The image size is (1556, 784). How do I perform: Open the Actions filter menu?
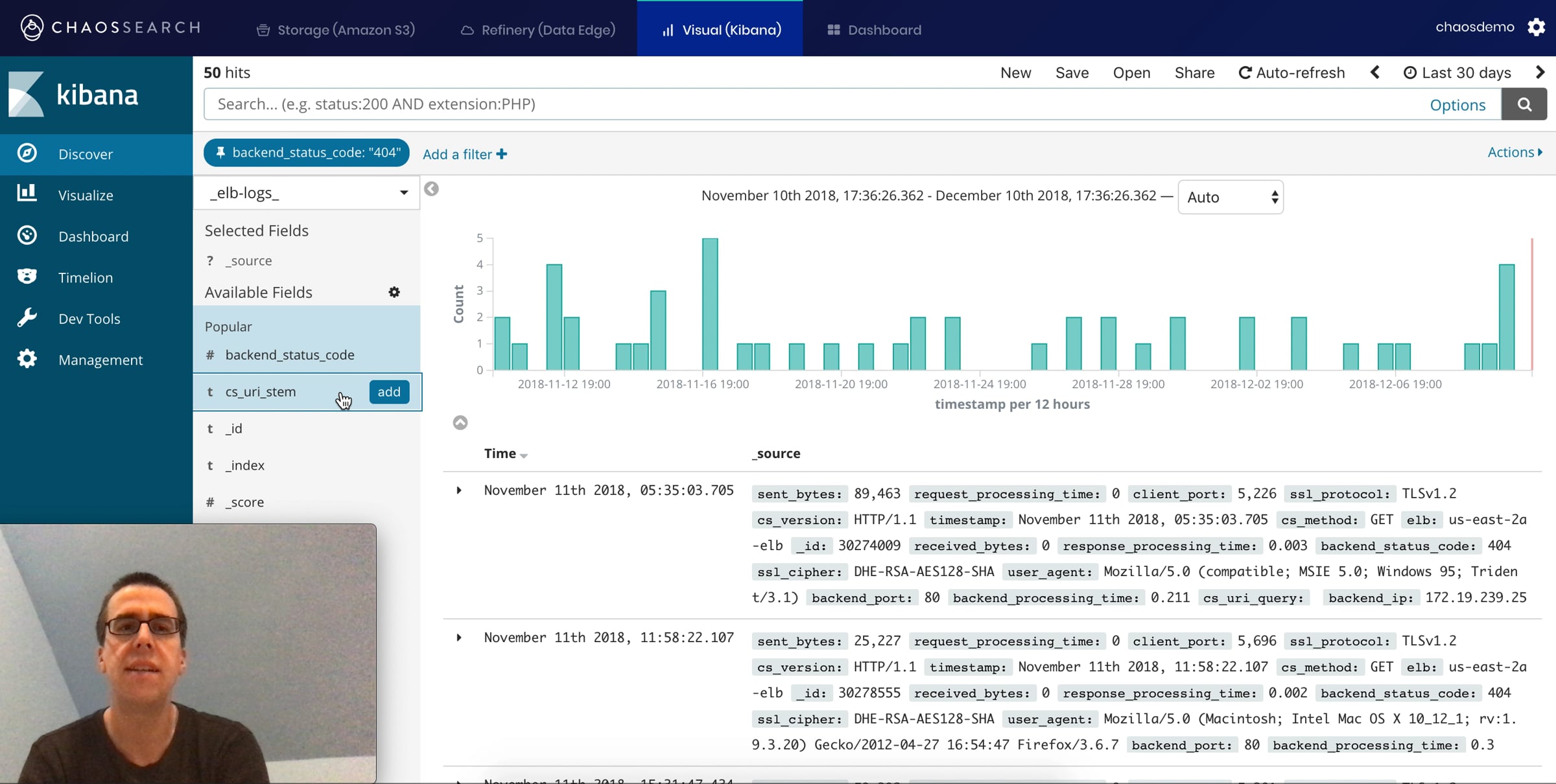tap(1515, 152)
